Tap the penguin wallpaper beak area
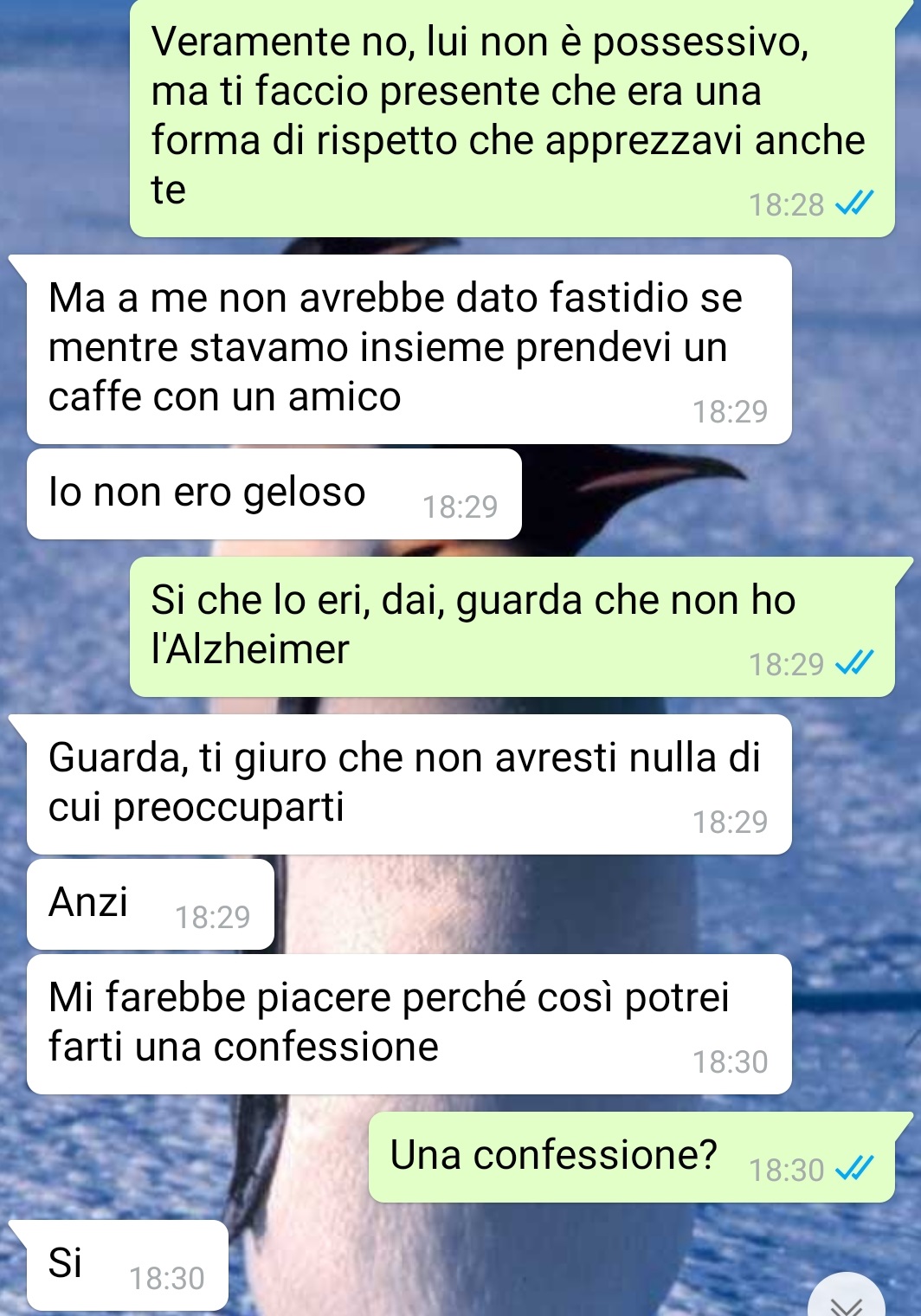Viewport: 921px width, 1316px height. [x=658, y=476]
